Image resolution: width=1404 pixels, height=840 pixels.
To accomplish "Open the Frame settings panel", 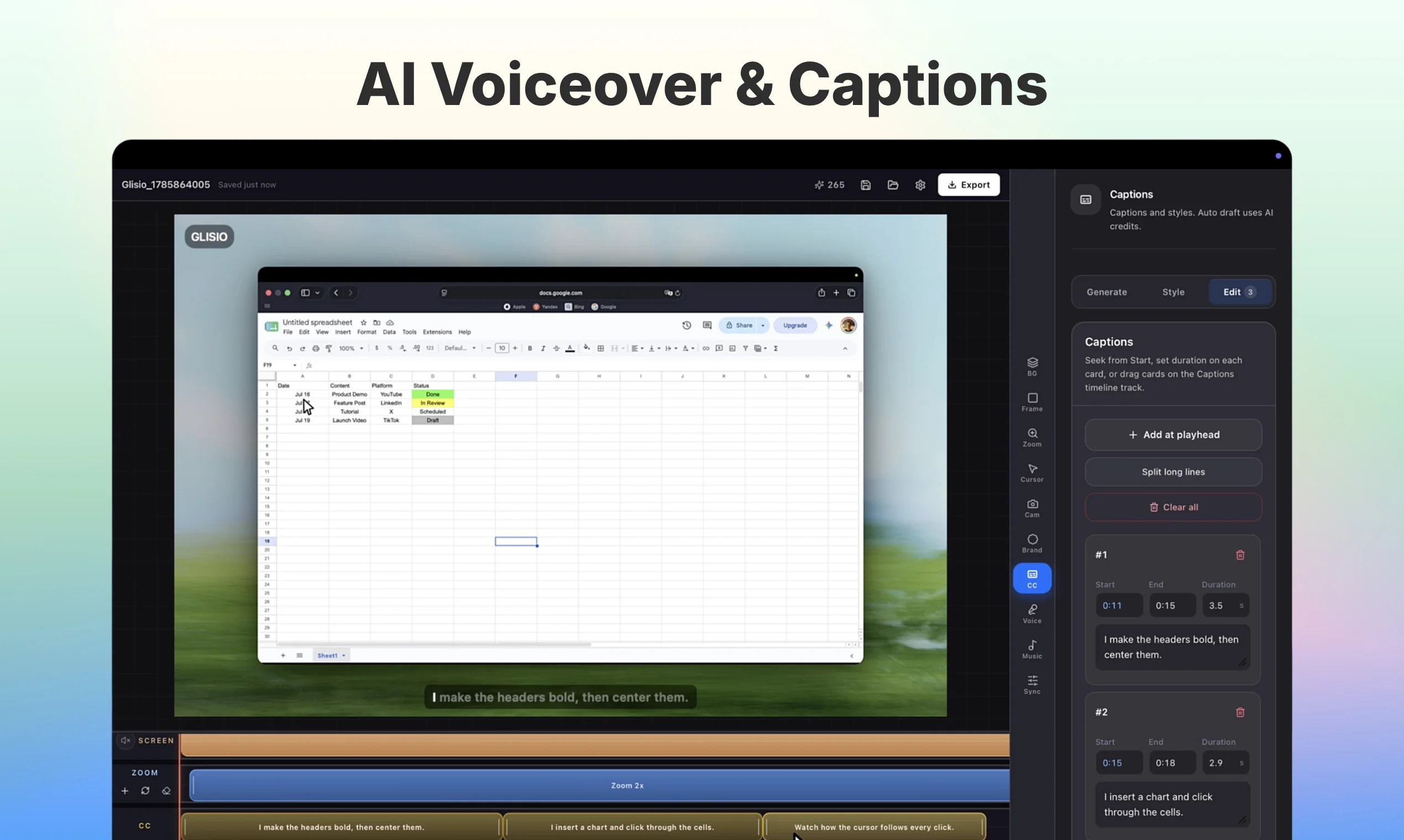I will pyautogui.click(x=1032, y=402).
